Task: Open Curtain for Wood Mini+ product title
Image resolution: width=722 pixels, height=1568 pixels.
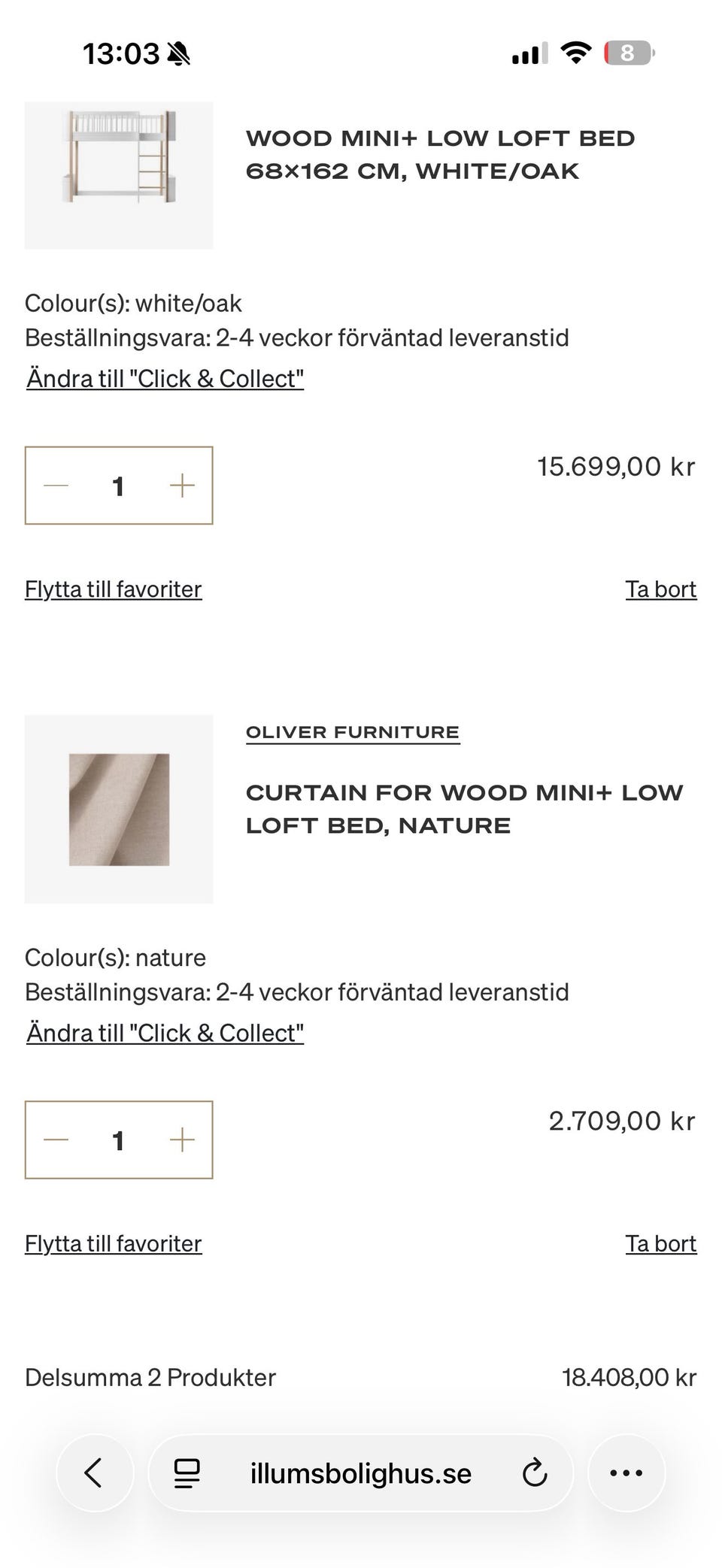Action: 464,810
